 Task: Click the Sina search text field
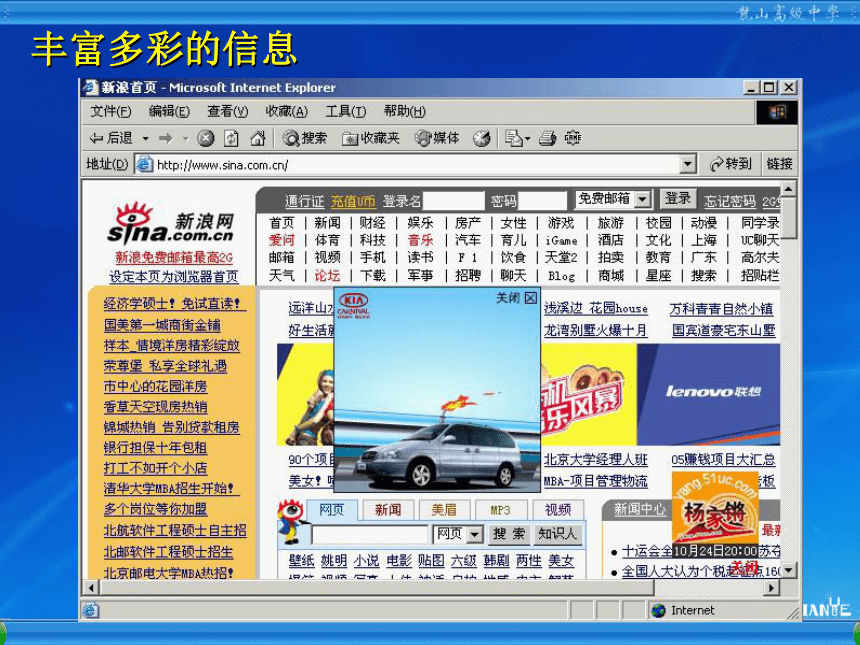[x=370, y=535]
